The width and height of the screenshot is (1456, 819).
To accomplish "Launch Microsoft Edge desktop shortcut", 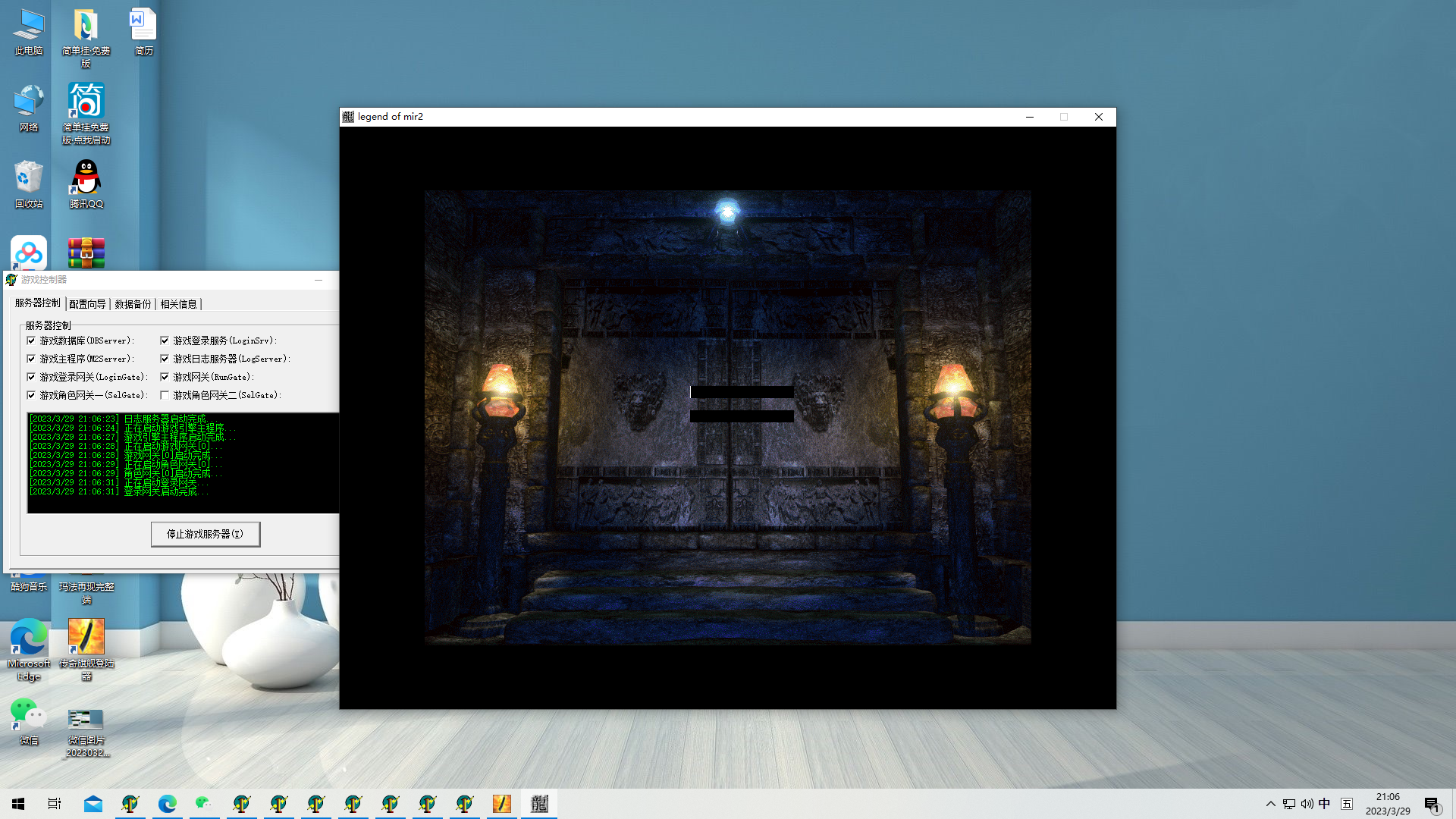I will pos(29,650).
